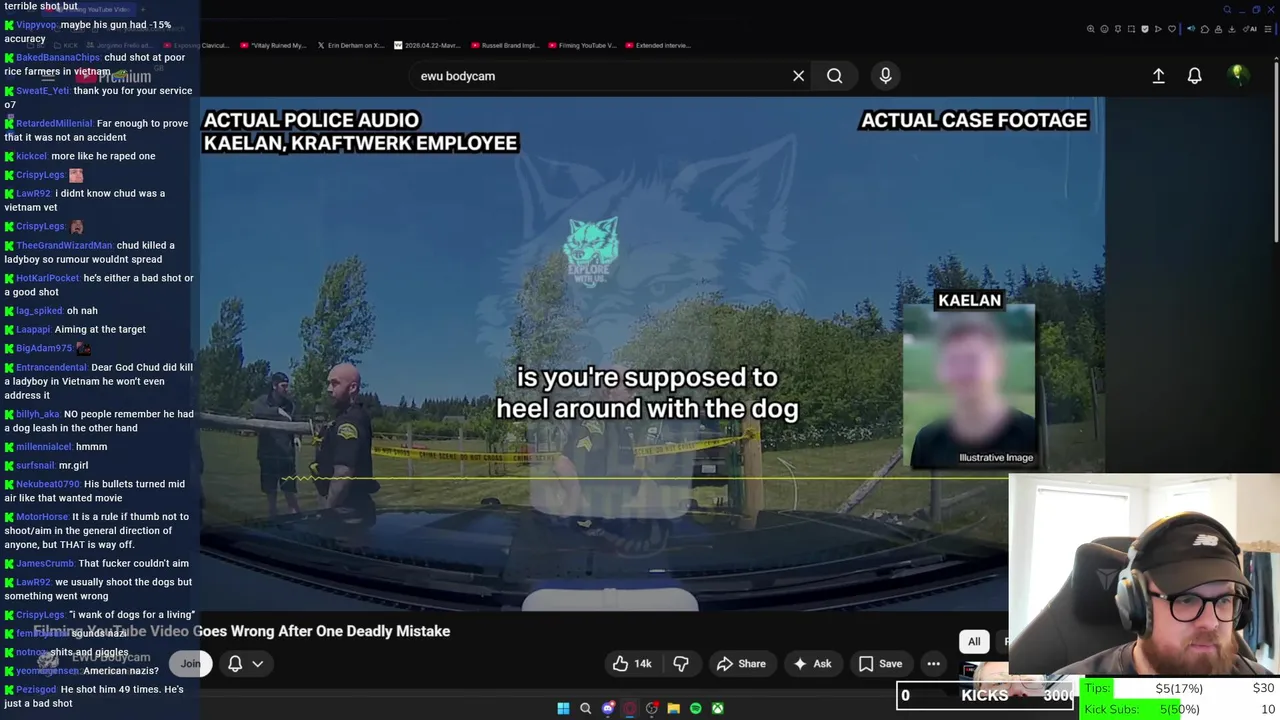Open Opera GX from the taskbar
This screenshot has height=720, width=1280.
tap(630, 708)
